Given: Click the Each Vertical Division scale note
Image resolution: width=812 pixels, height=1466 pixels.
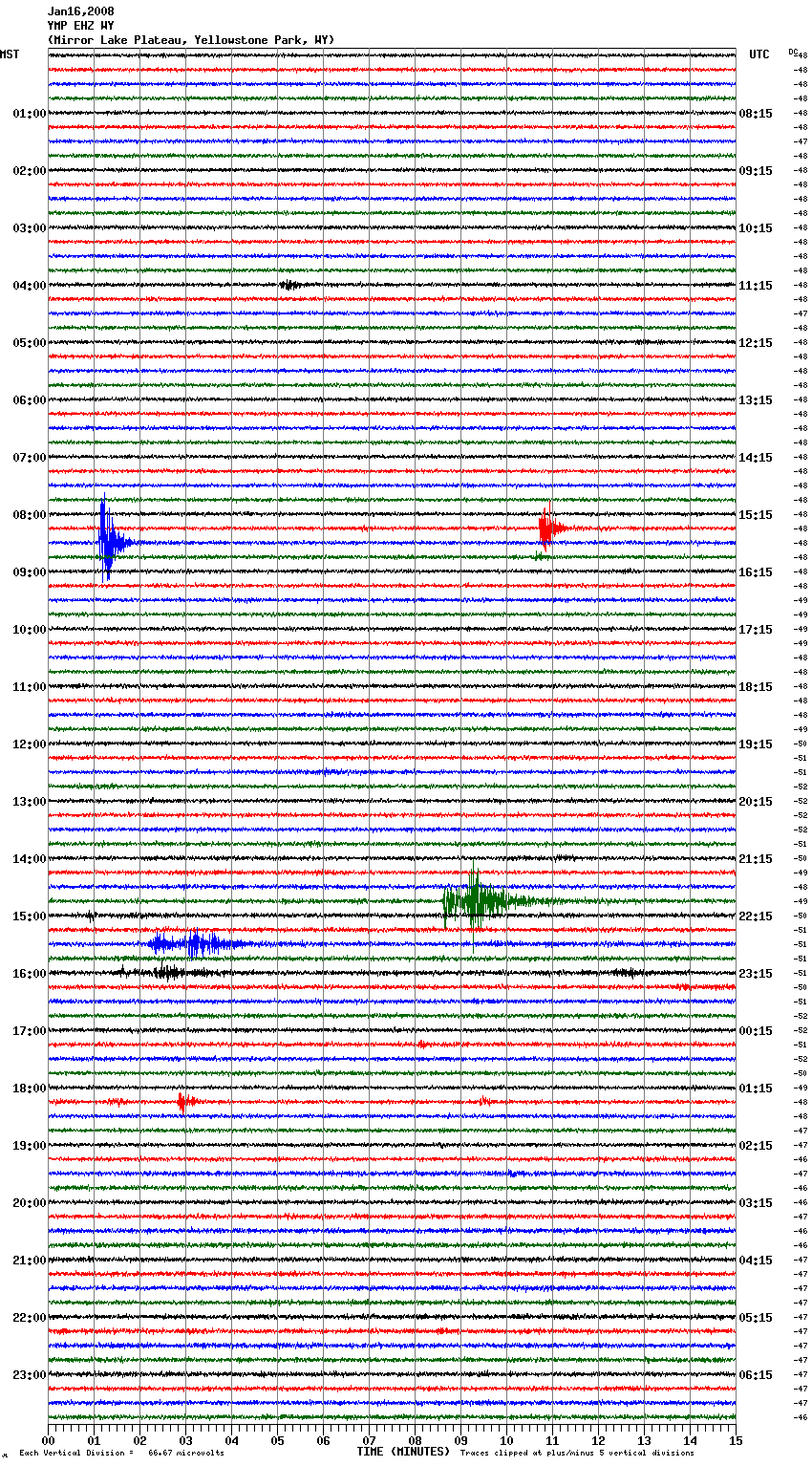Looking at the screenshot, I should coord(121,1453).
